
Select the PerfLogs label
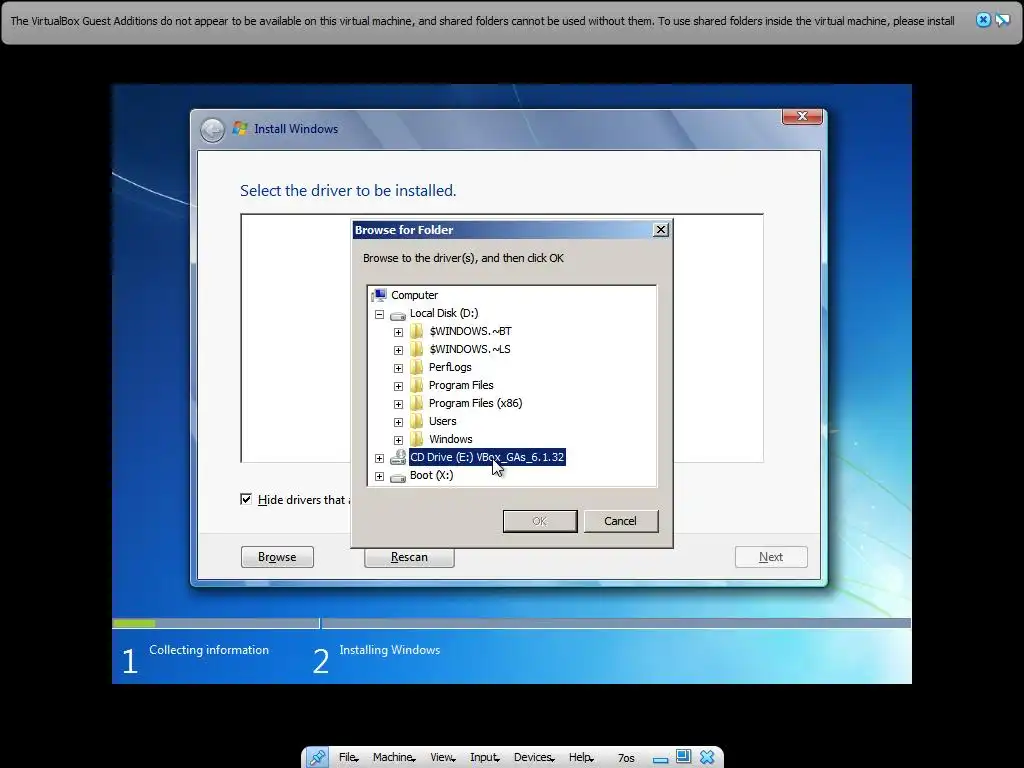coord(450,367)
